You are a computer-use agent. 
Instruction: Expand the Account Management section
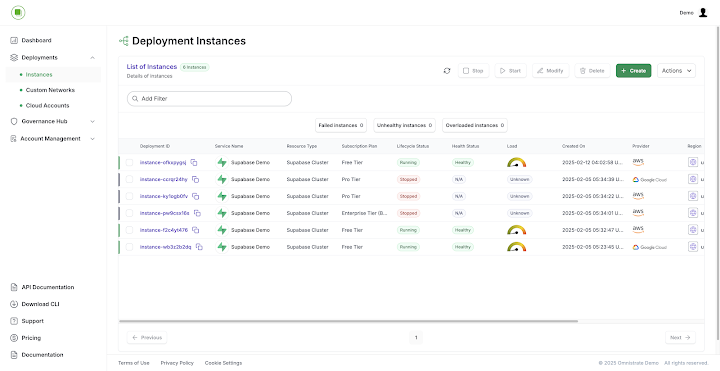click(x=92, y=139)
